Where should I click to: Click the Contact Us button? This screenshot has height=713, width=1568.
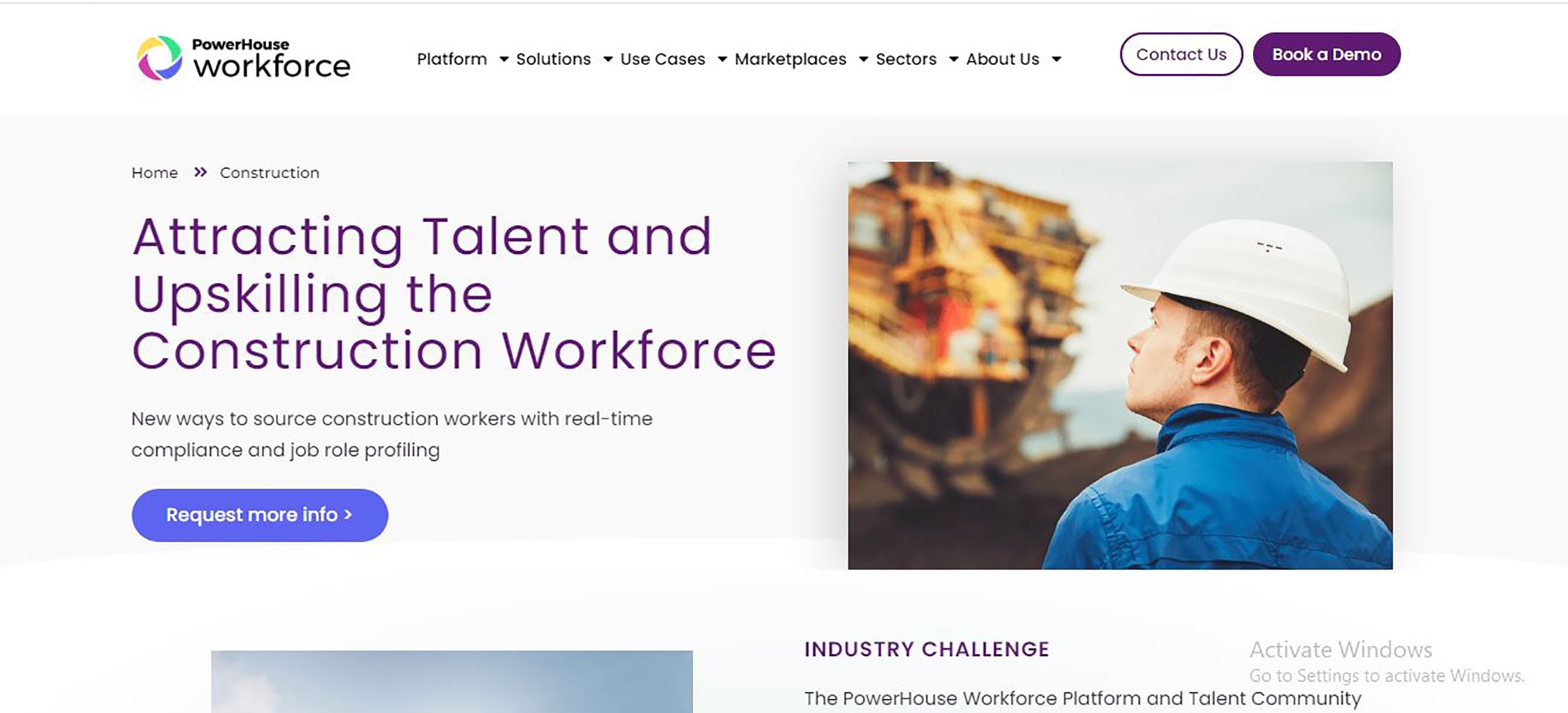[x=1181, y=54]
